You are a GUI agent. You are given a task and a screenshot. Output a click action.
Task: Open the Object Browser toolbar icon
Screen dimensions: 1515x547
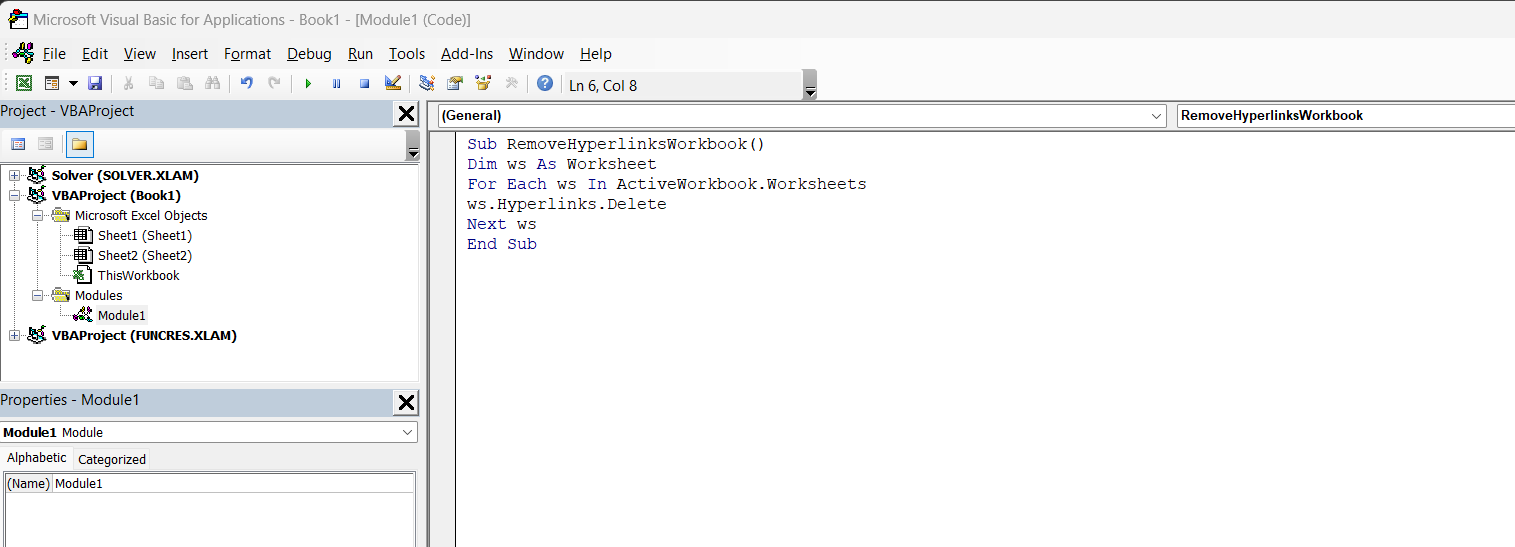coord(483,84)
